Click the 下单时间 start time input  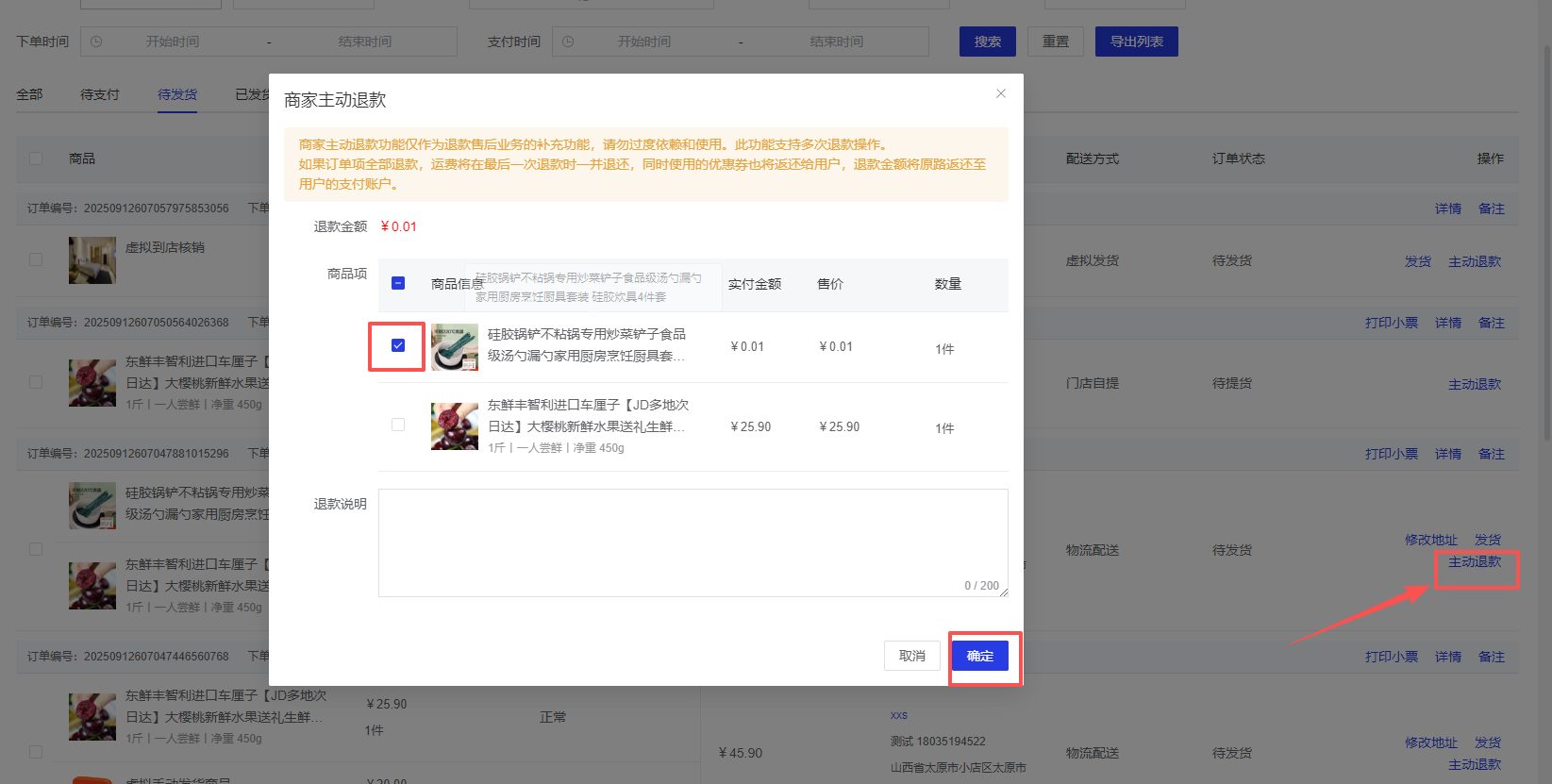(x=173, y=42)
